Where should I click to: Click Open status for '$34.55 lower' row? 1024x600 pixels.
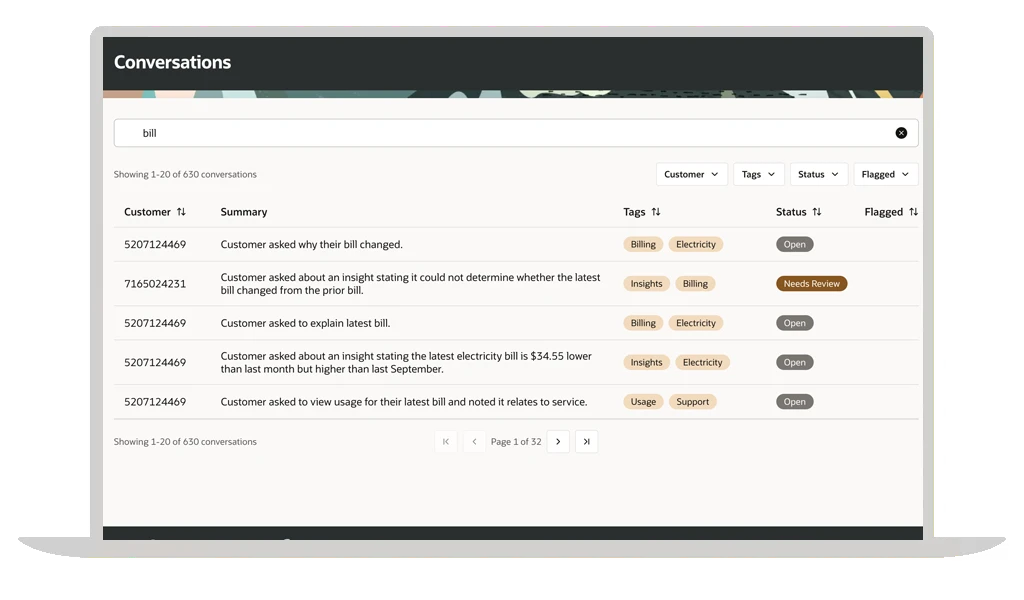[x=794, y=362]
